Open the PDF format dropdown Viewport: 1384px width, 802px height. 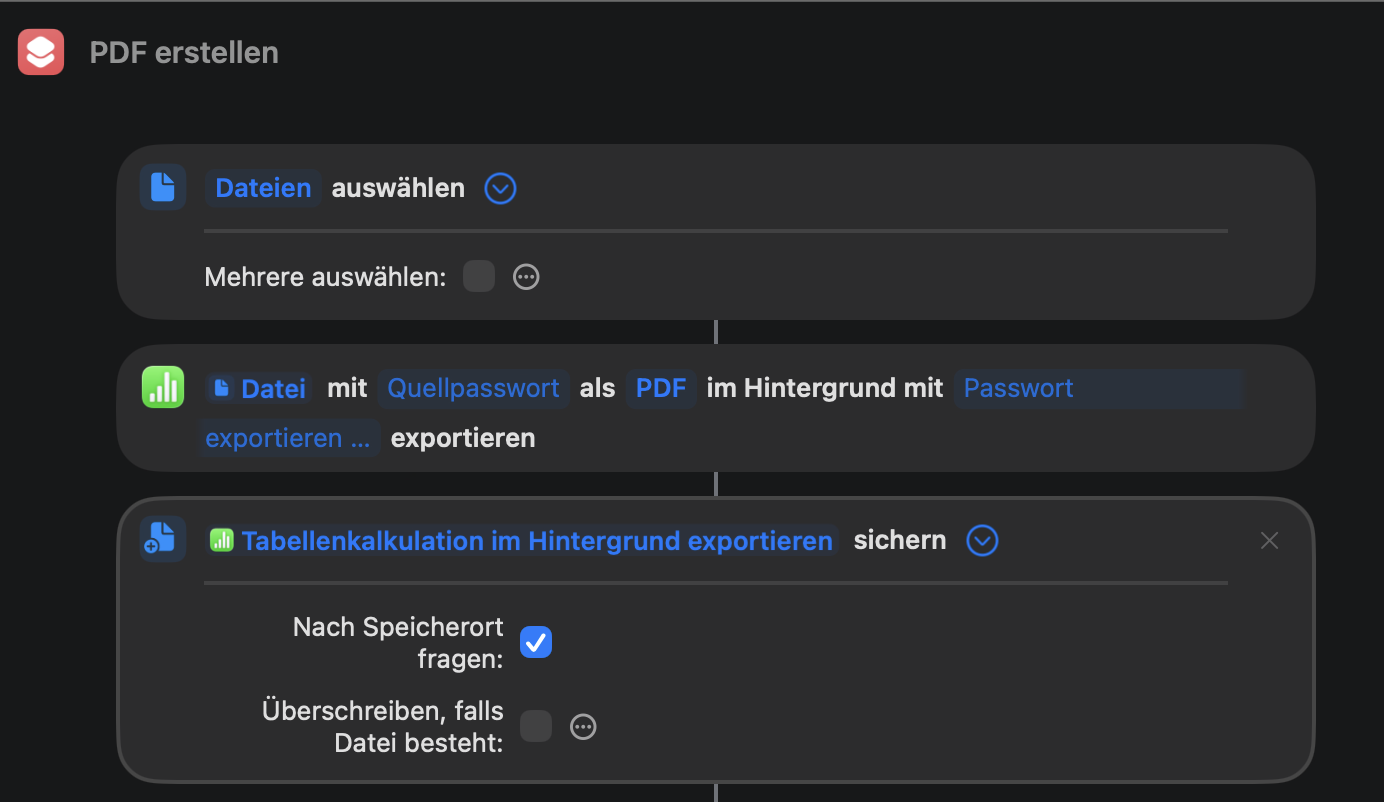[660, 388]
